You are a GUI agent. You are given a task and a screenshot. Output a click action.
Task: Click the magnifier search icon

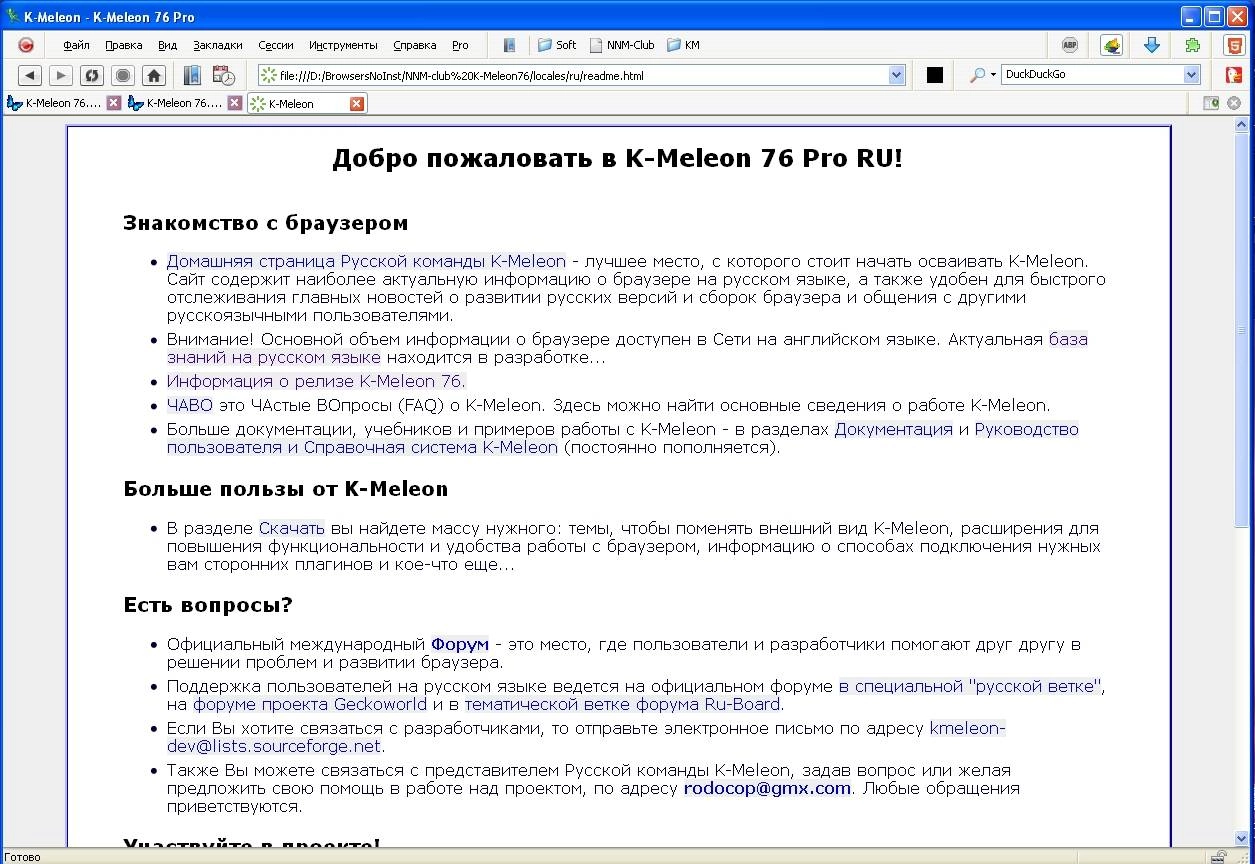977,75
